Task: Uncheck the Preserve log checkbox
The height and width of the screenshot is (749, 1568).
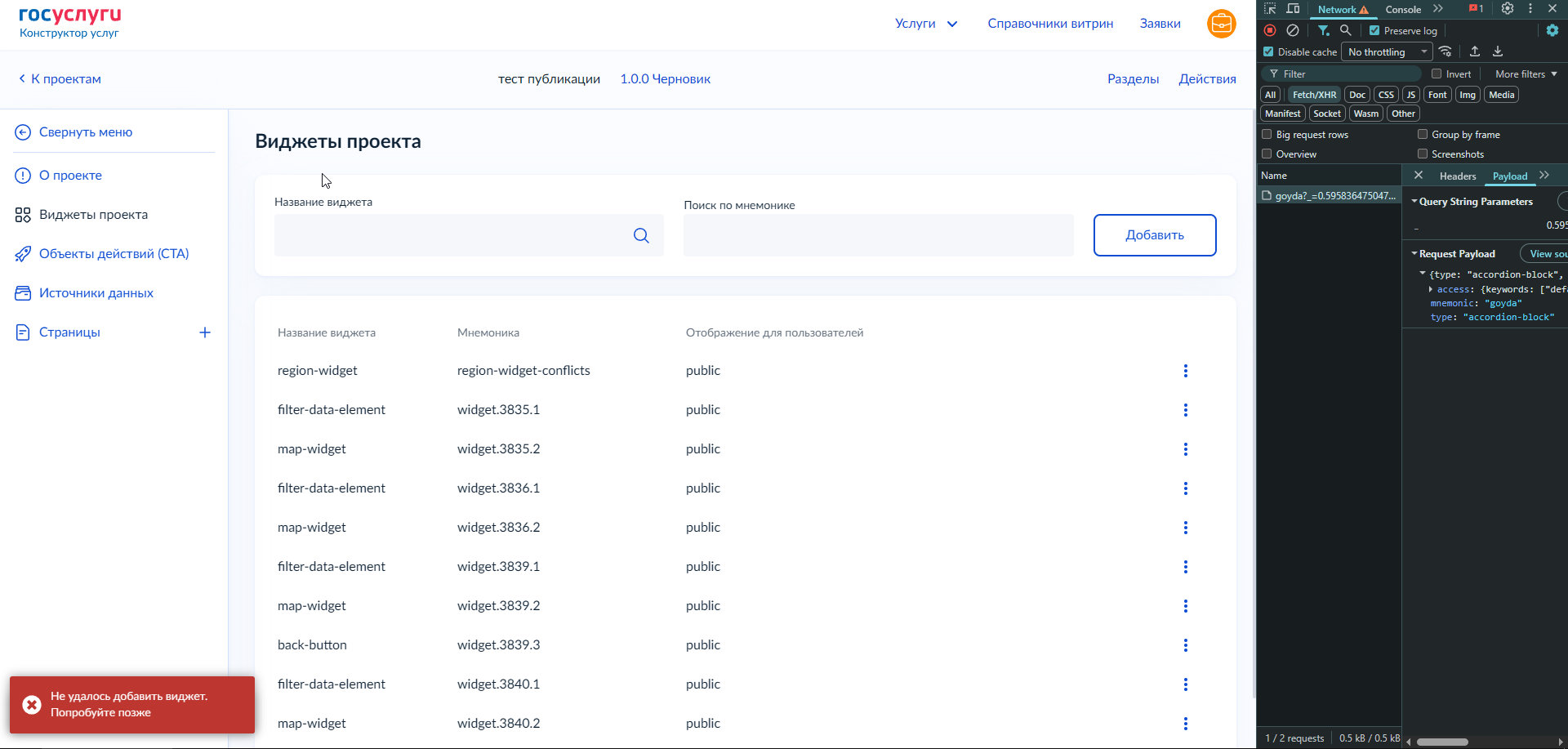Action: pos(1374,30)
